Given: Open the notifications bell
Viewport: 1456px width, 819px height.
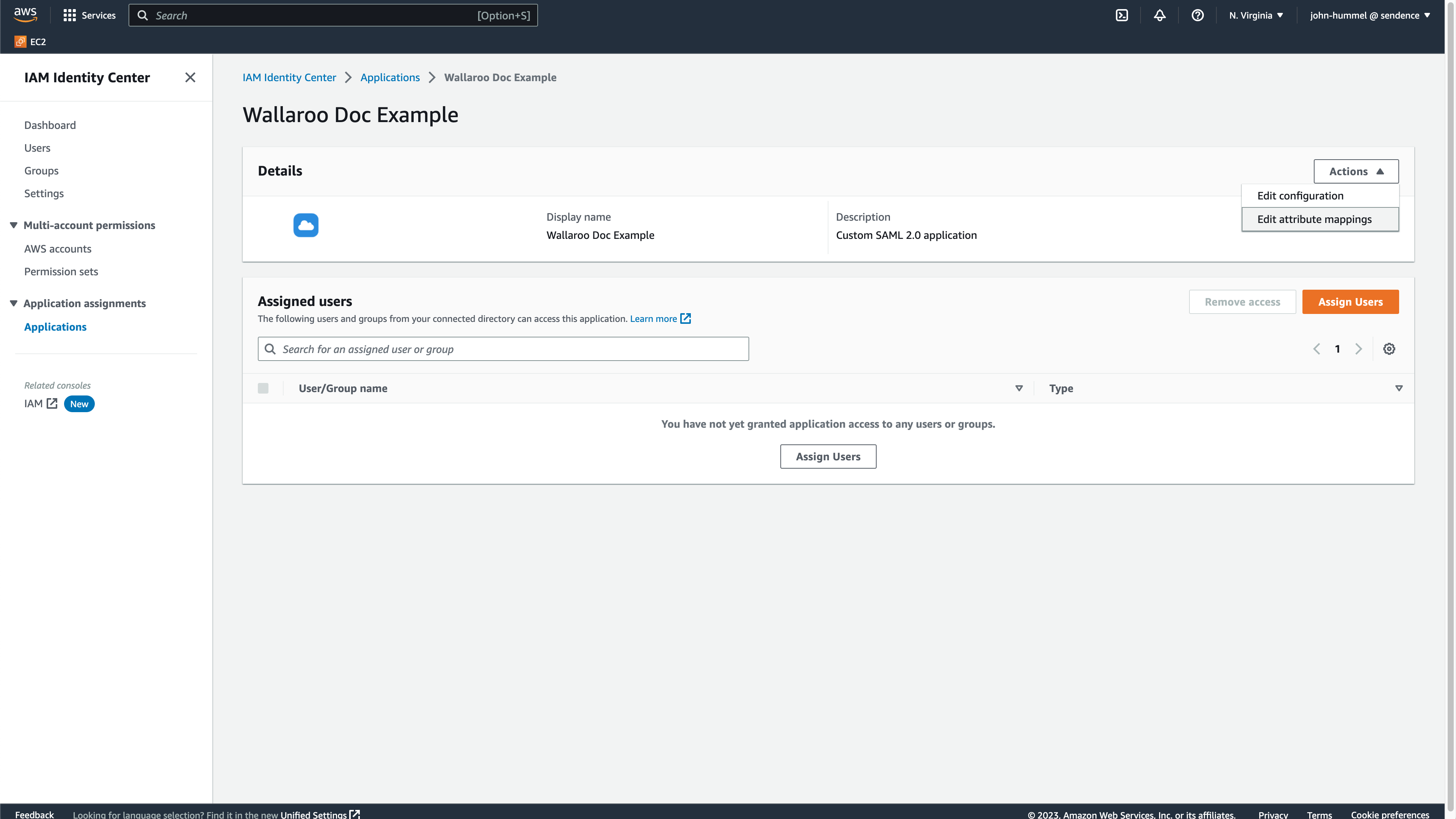Looking at the screenshot, I should pos(1160,15).
